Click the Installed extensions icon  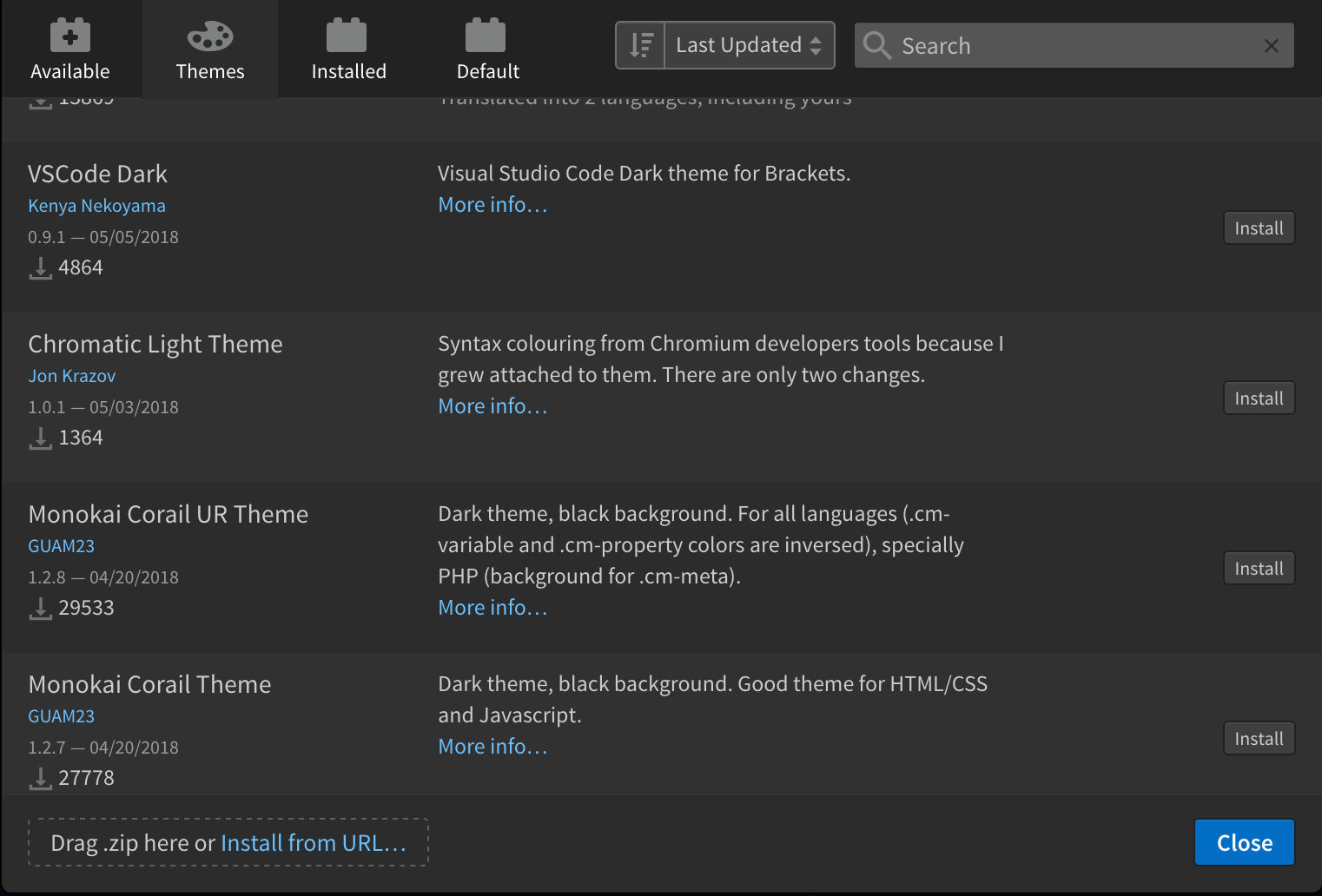coord(348,36)
